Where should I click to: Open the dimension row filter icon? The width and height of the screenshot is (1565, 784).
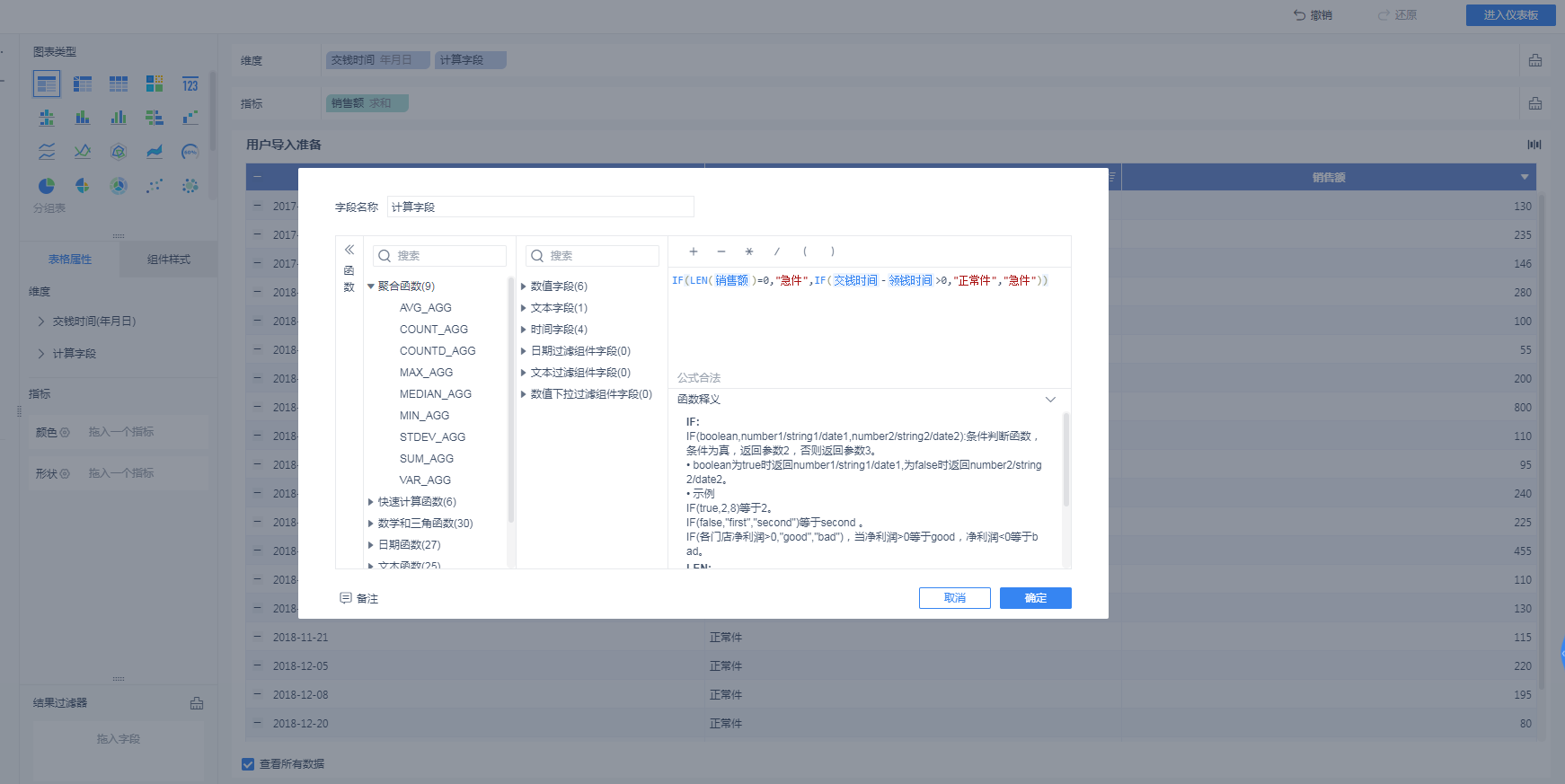click(x=1535, y=60)
